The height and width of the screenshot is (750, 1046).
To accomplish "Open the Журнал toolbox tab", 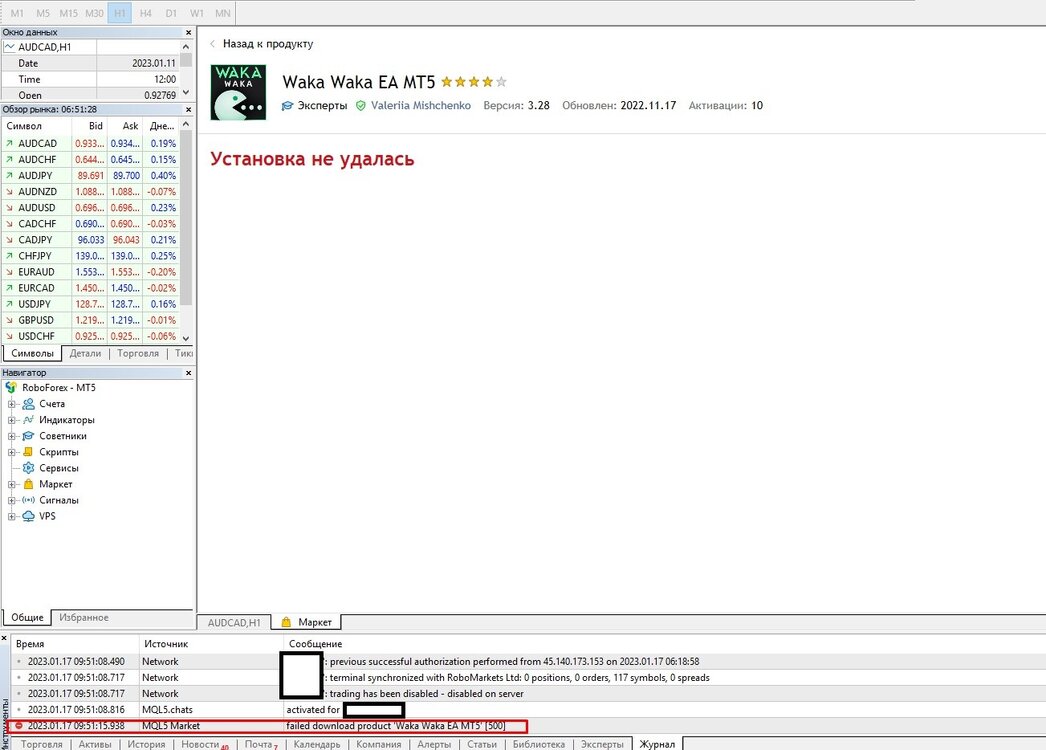I will 657,744.
